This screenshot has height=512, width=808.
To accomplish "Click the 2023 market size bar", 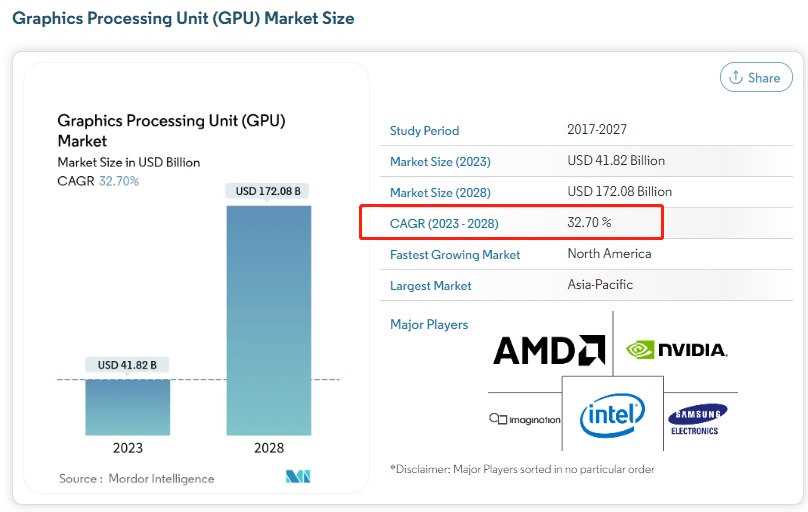I will (x=127, y=406).
